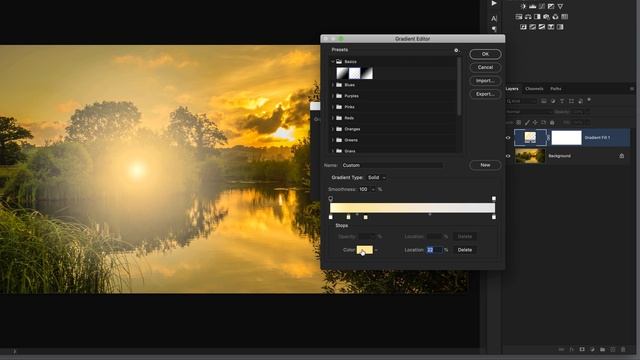Toggle the filter for pixel layers
The image size is (640, 360).
pyautogui.click(x=544, y=101)
